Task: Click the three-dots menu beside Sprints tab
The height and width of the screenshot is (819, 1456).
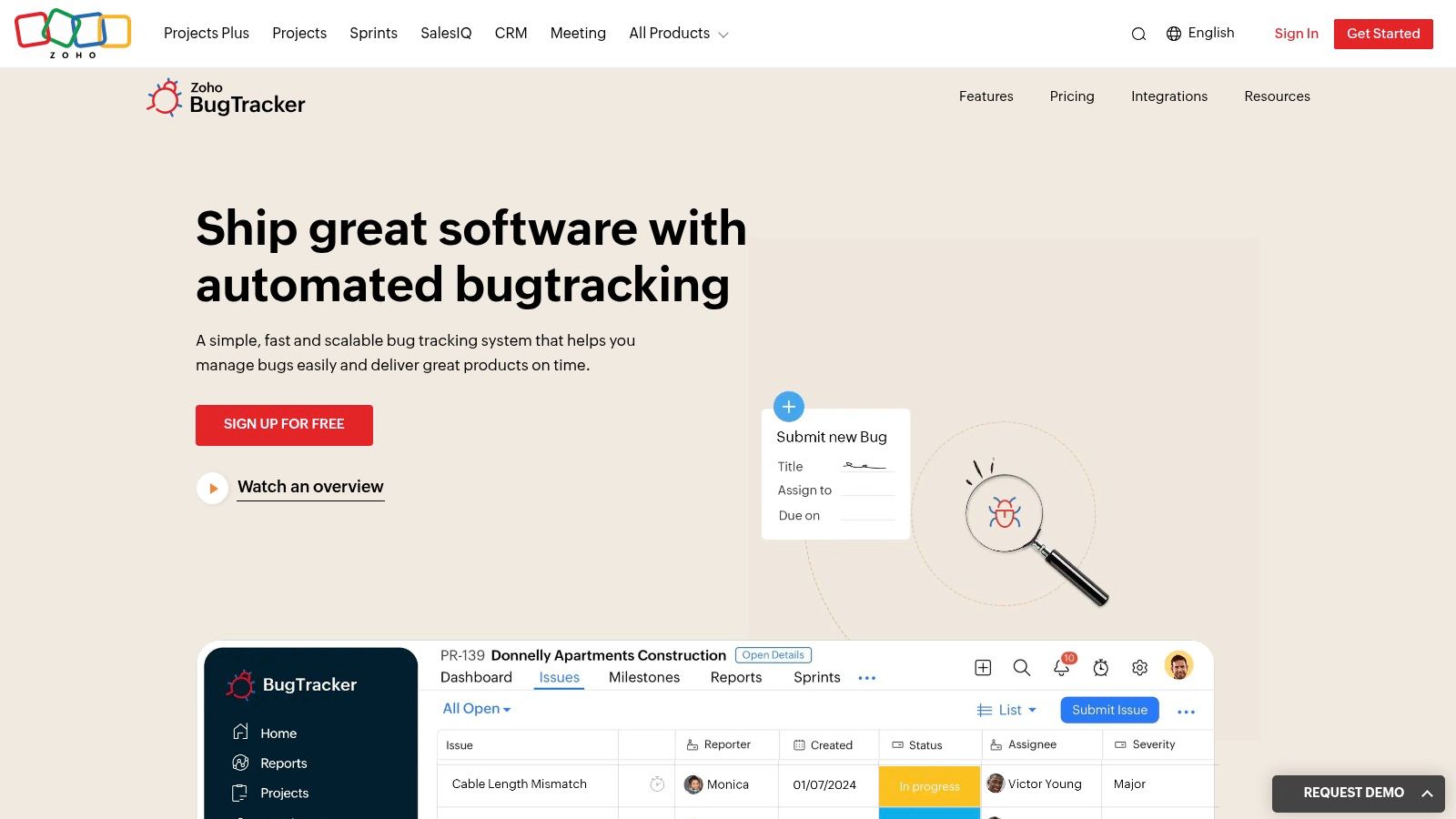Action: click(x=866, y=678)
